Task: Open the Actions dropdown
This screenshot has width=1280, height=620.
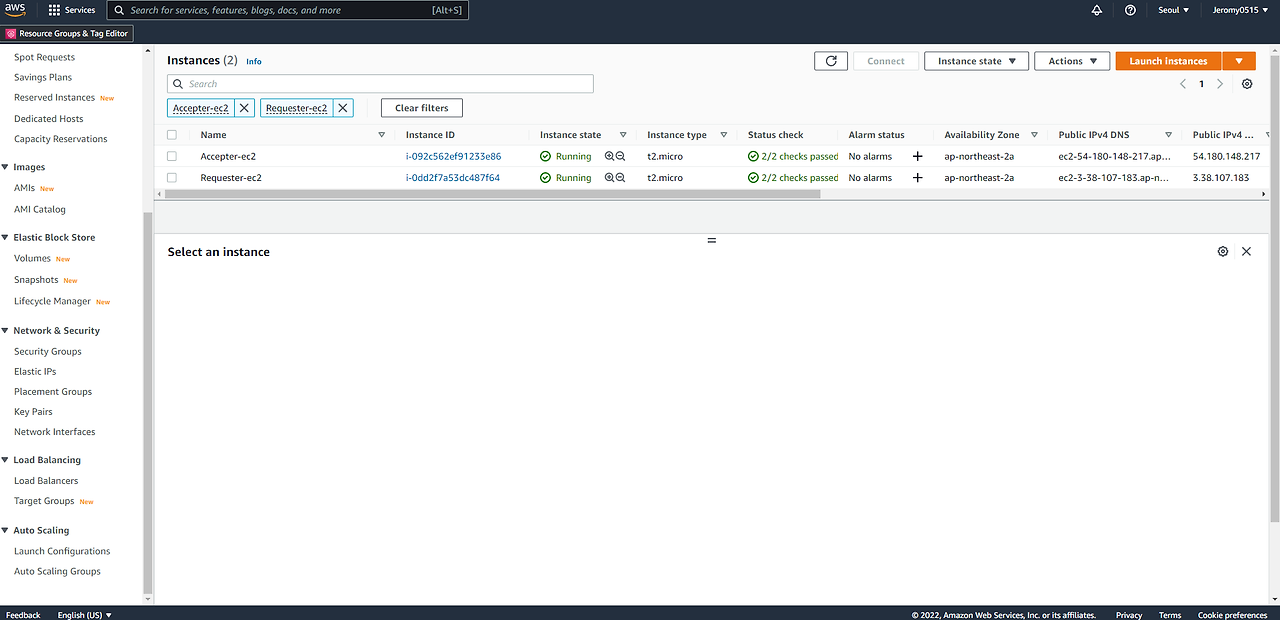Action: (1072, 61)
